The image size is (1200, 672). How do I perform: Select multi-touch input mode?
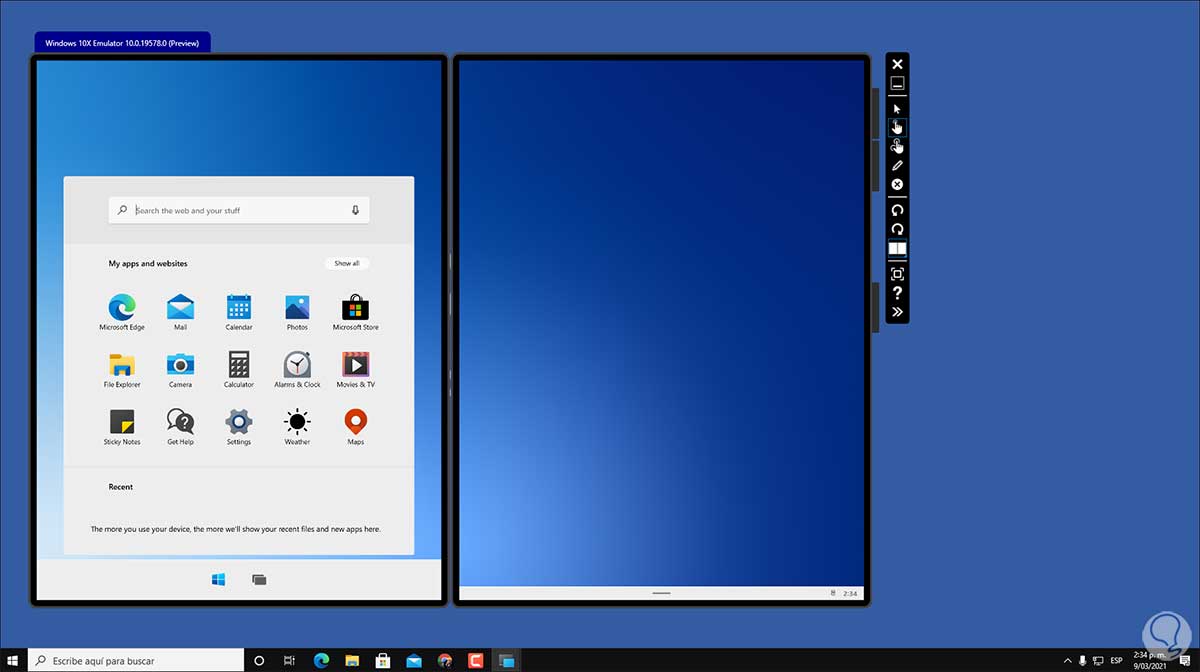coord(897,146)
